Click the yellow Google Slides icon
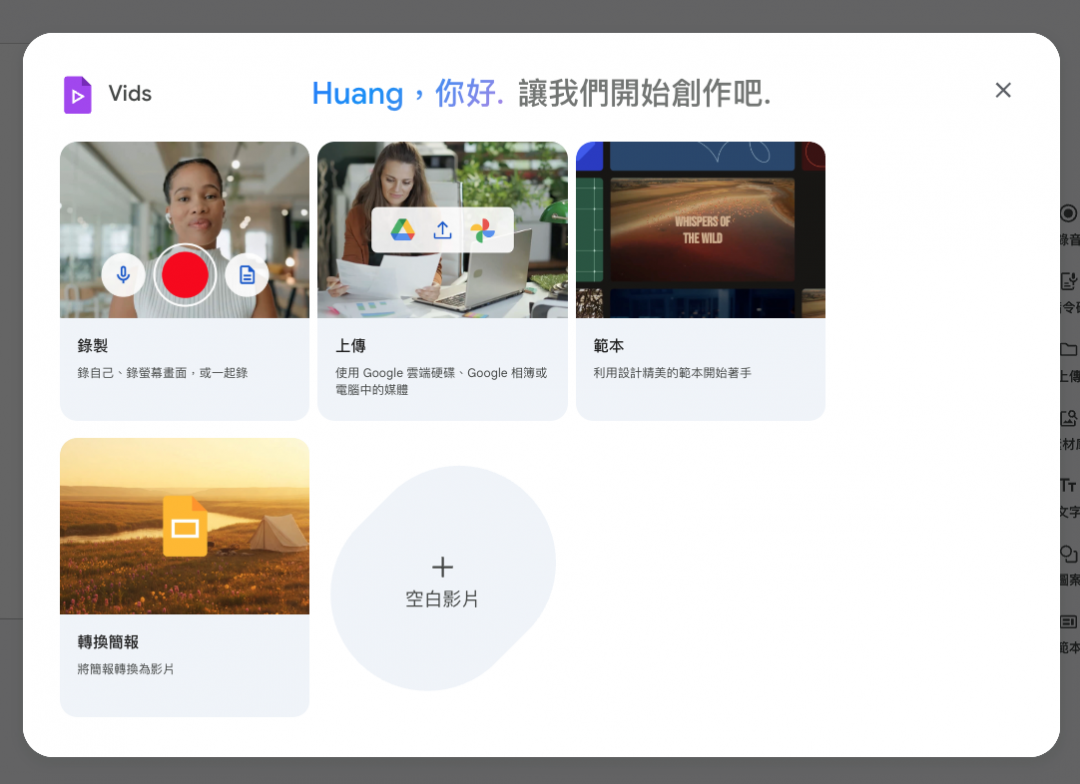 pos(185,526)
